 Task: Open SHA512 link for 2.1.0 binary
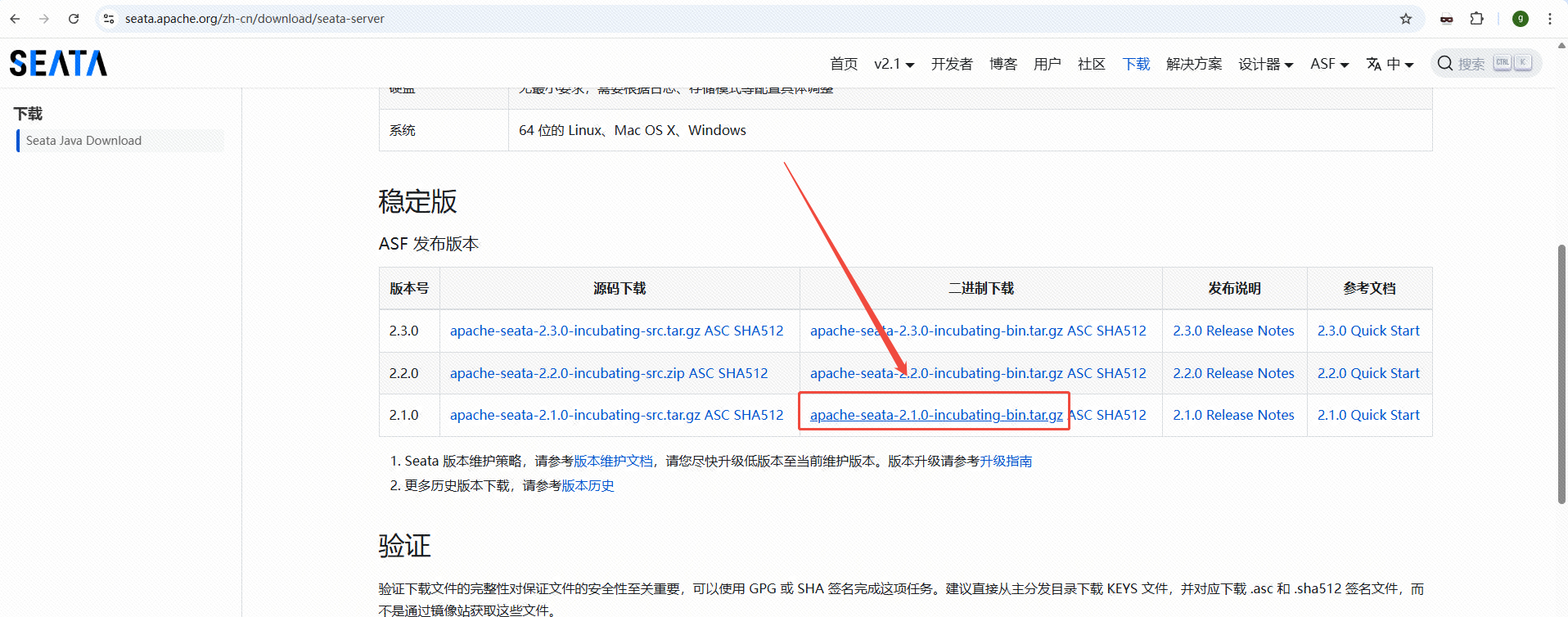point(1121,415)
